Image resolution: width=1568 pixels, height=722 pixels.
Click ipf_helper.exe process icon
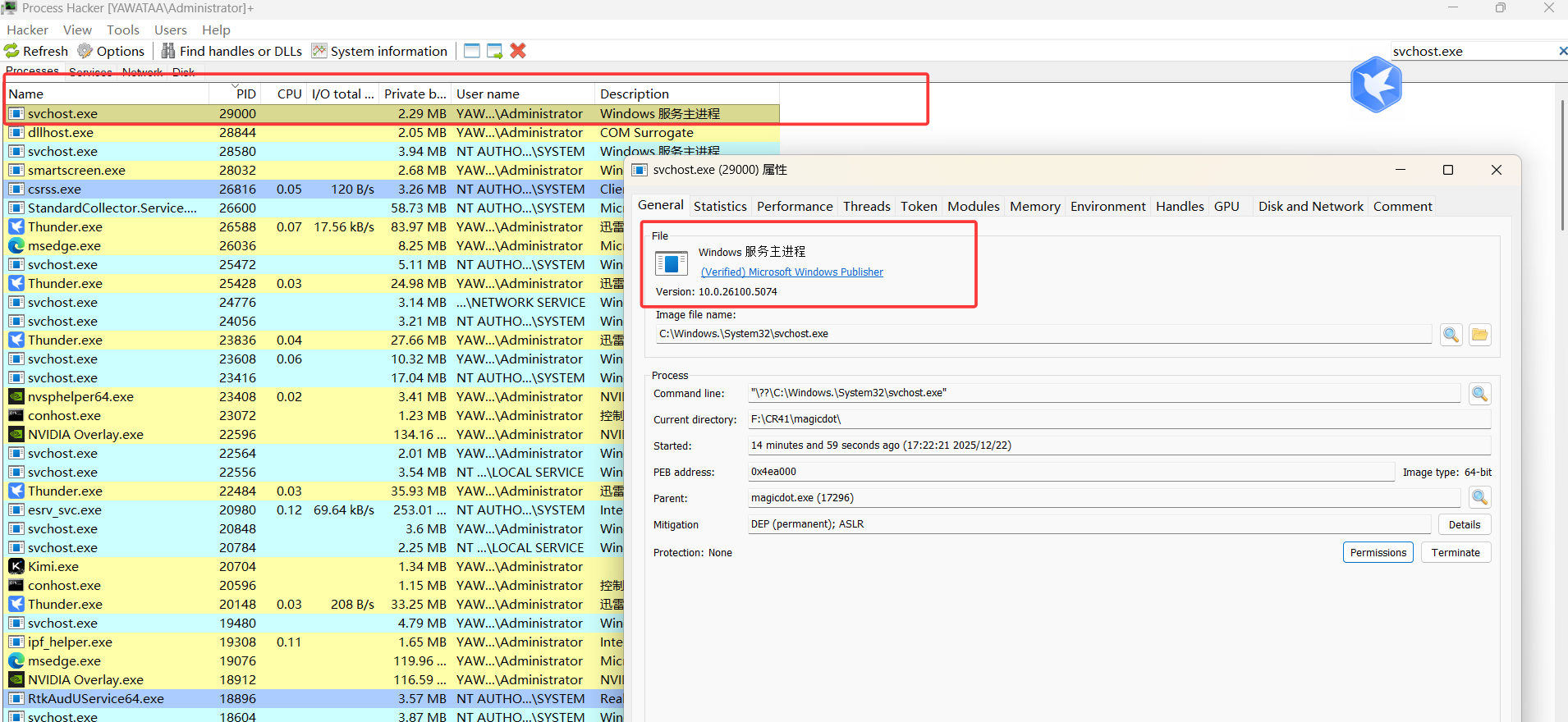pos(16,642)
